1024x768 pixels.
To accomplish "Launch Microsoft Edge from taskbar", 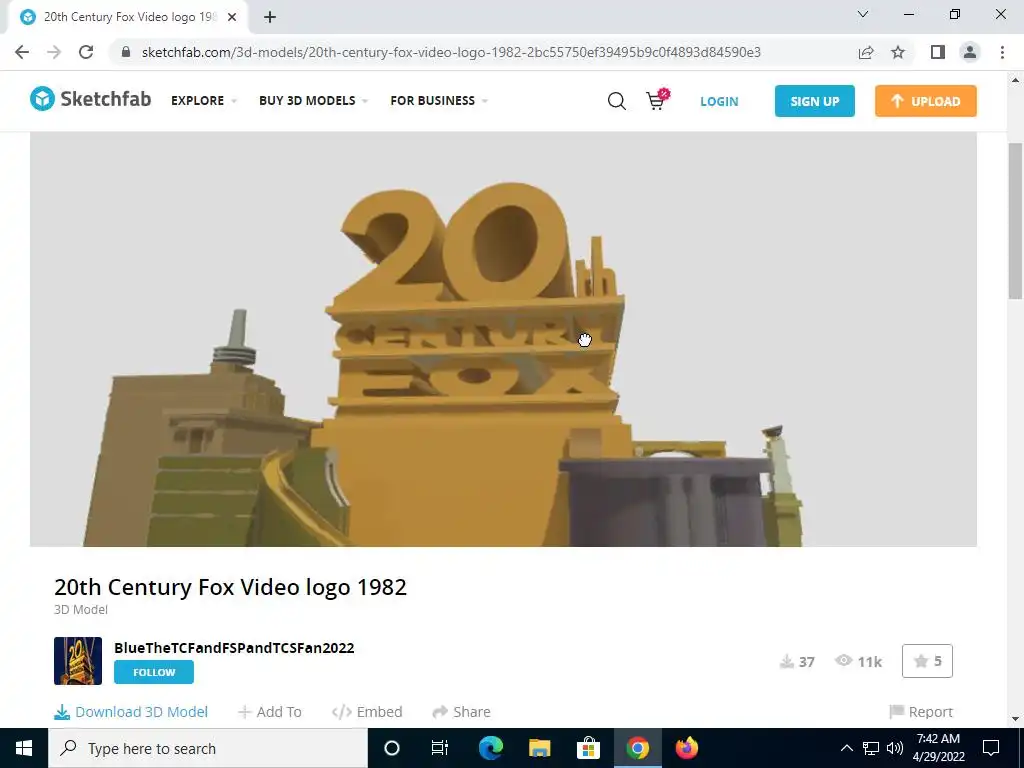I will (490, 748).
